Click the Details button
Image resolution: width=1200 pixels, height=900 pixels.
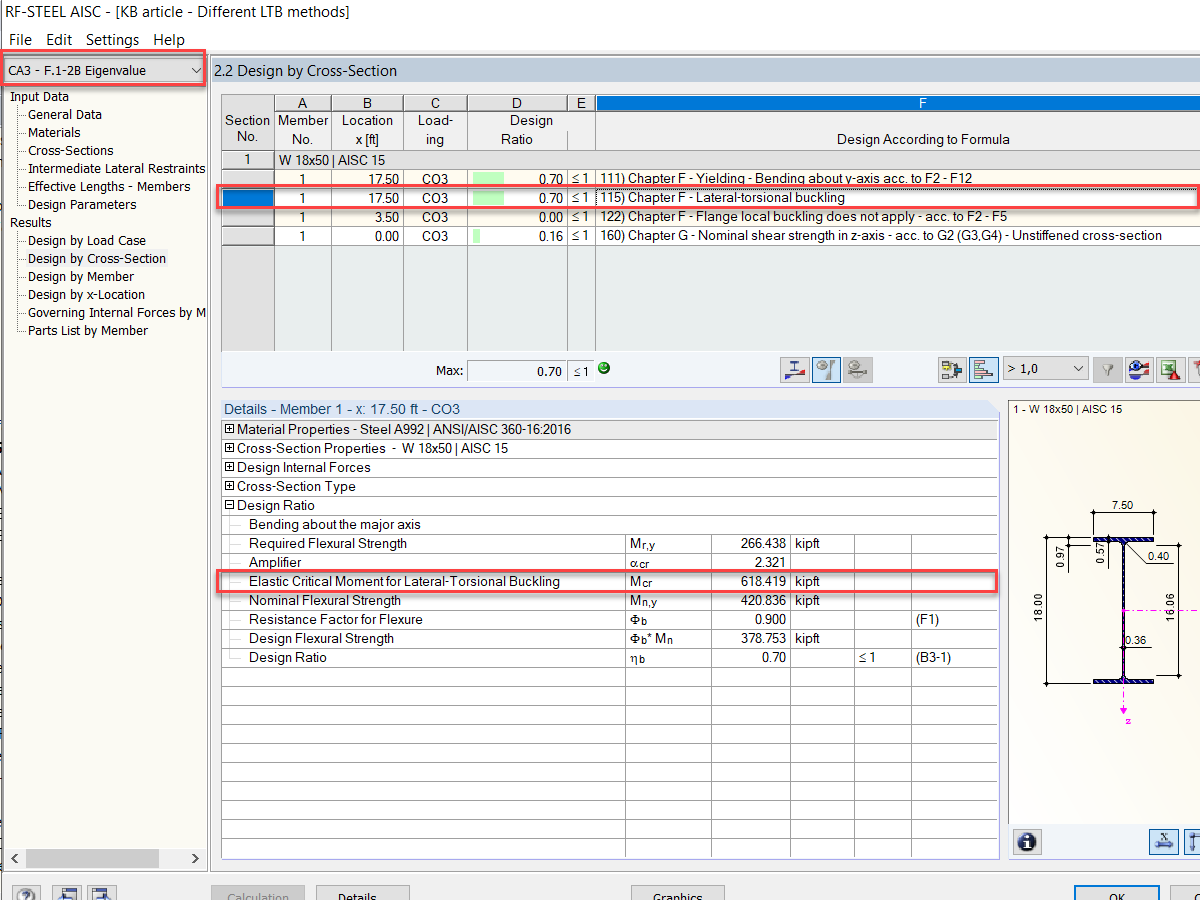362,893
